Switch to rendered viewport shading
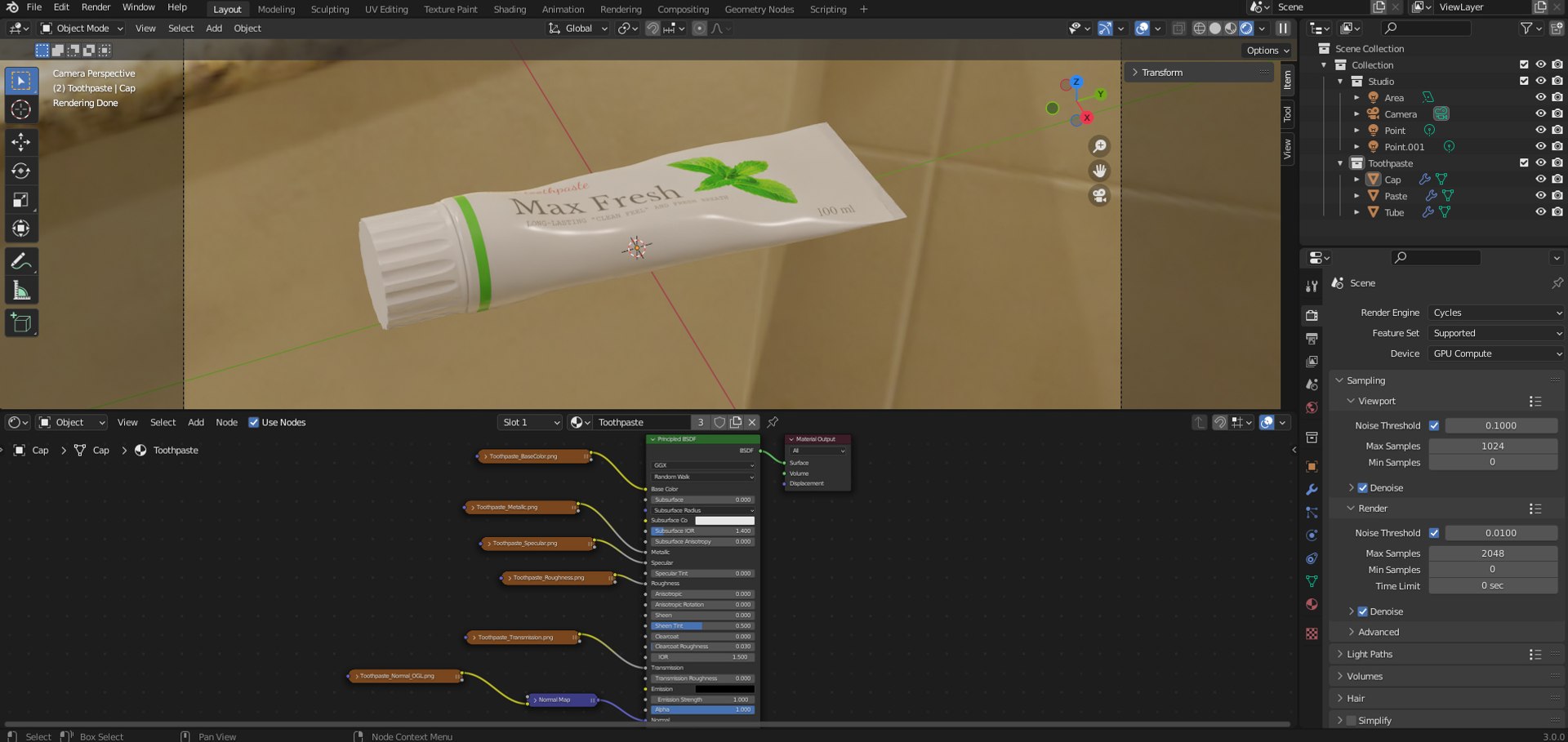1568x742 pixels. (1247, 29)
